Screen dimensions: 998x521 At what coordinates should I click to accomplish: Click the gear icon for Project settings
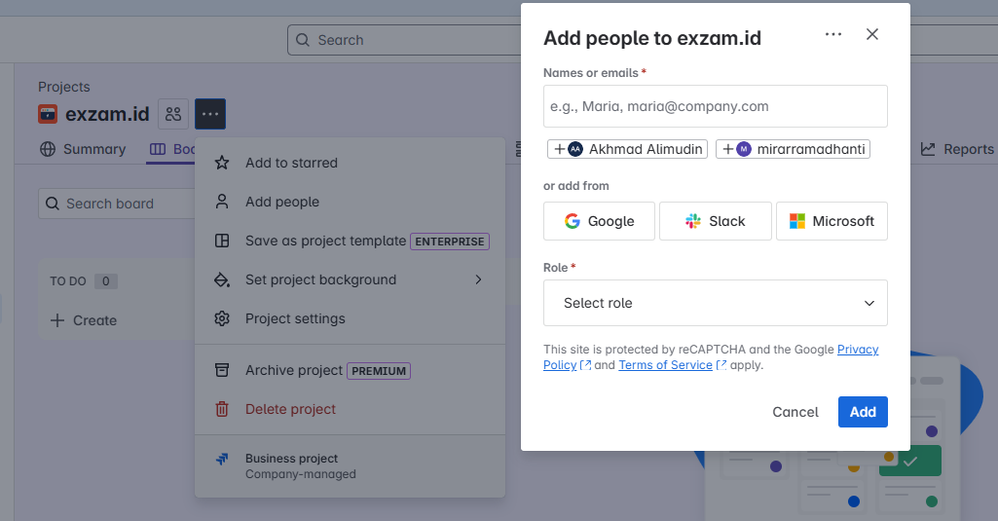221,319
